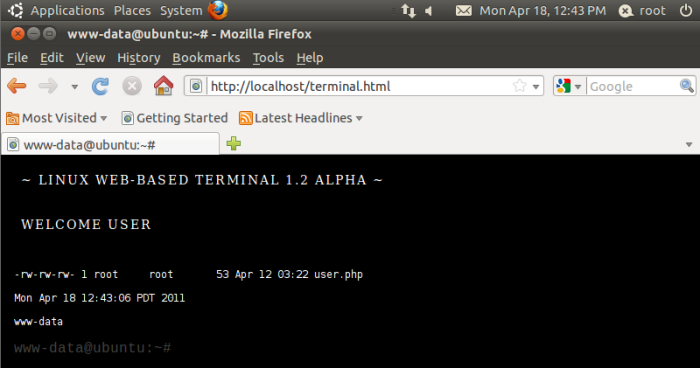Click the date output line Mon Apr 18 12:43:06
Viewport: 700px width, 368px height.
[100, 298]
